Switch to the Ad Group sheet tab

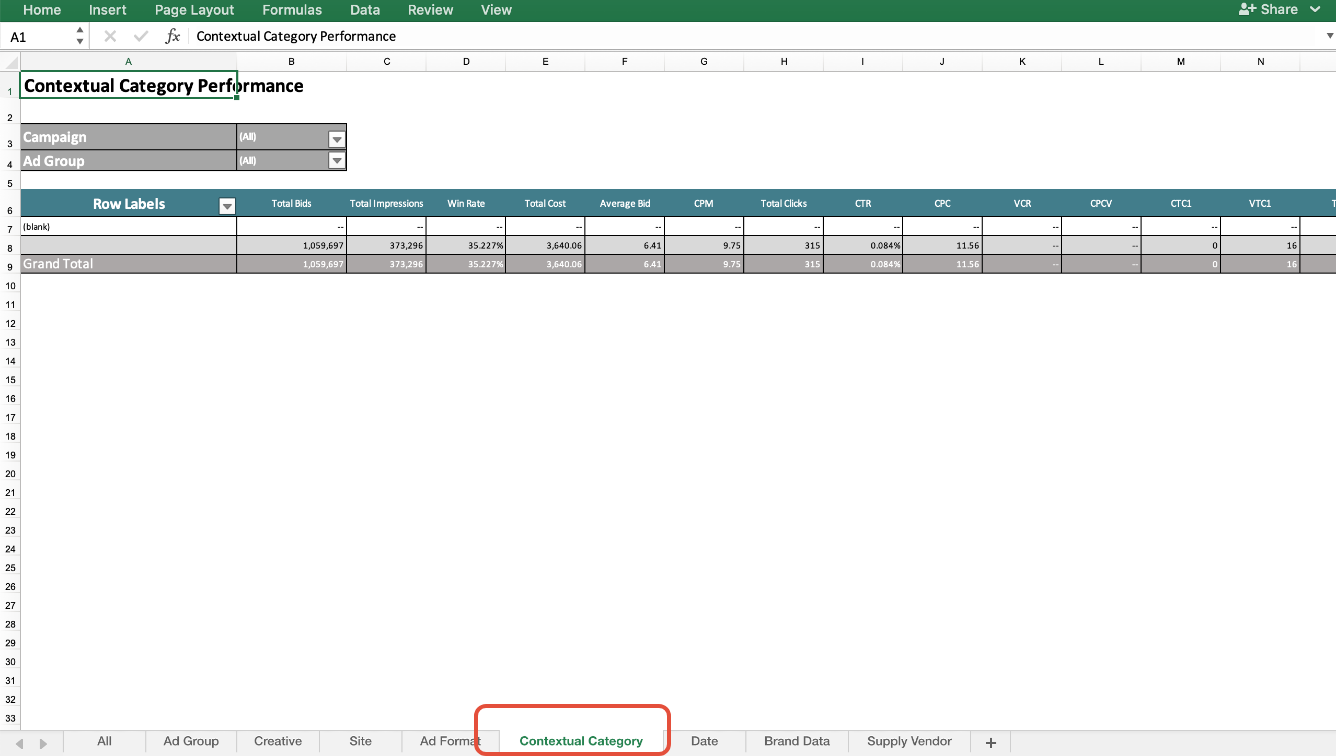point(191,741)
